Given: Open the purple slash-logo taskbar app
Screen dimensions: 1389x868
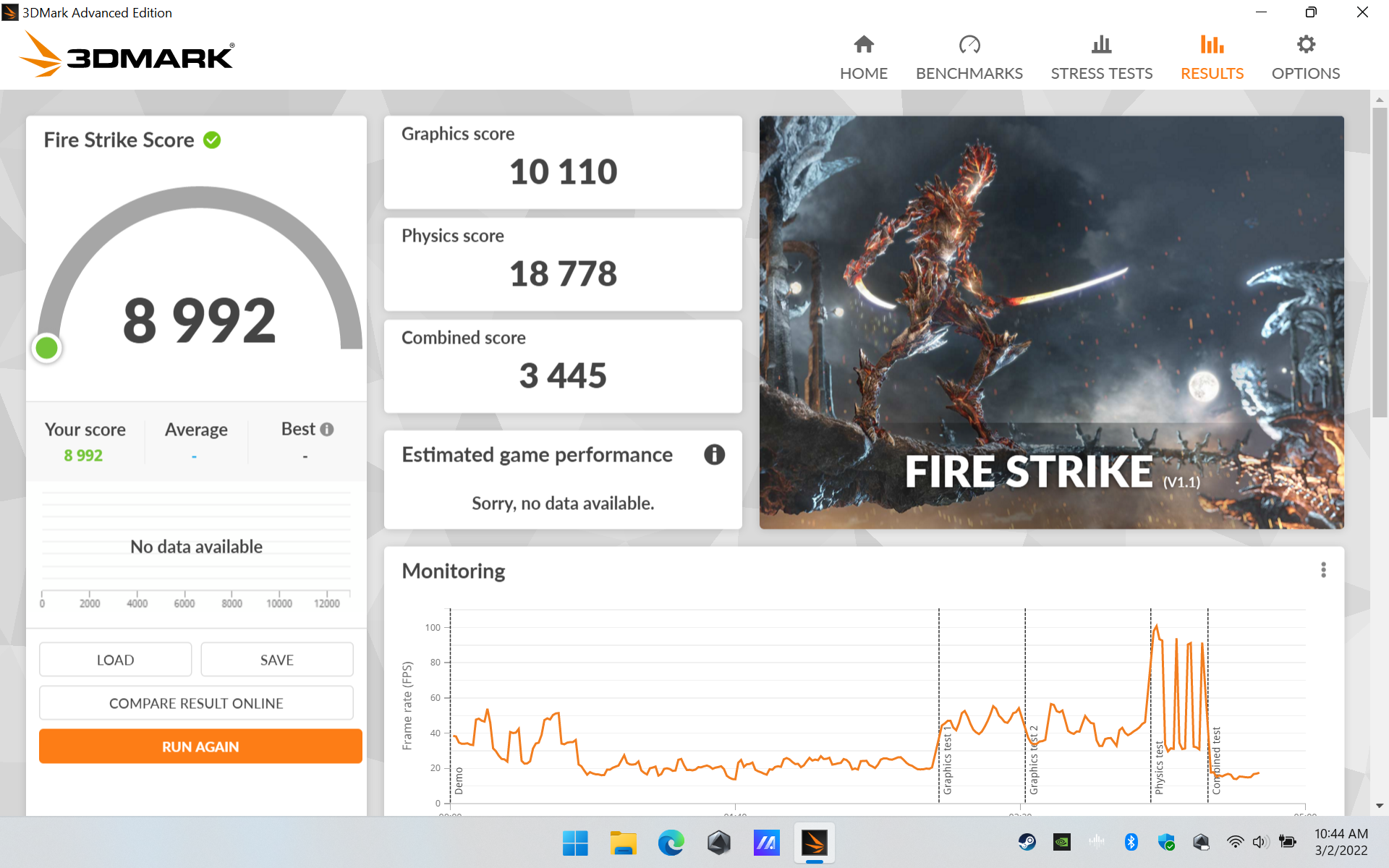Looking at the screenshot, I should [766, 843].
